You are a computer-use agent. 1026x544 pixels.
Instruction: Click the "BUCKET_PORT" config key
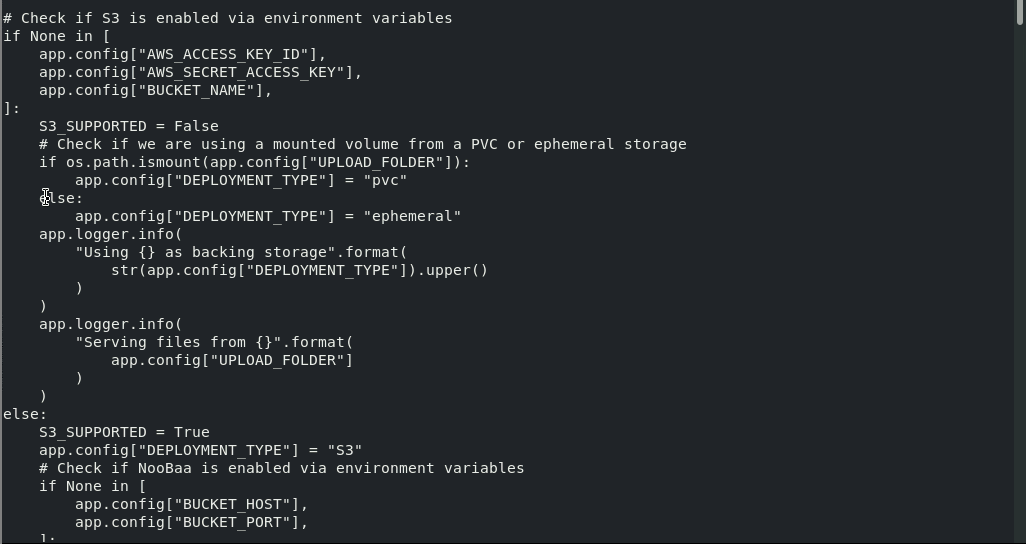tap(236, 522)
